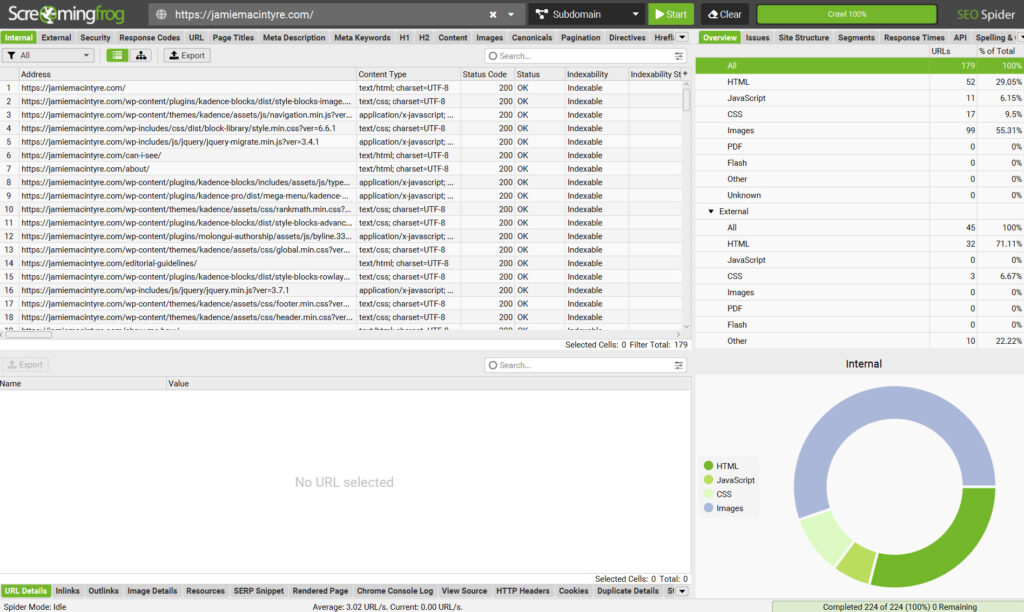Switch to list view icon

[x=118, y=56]
